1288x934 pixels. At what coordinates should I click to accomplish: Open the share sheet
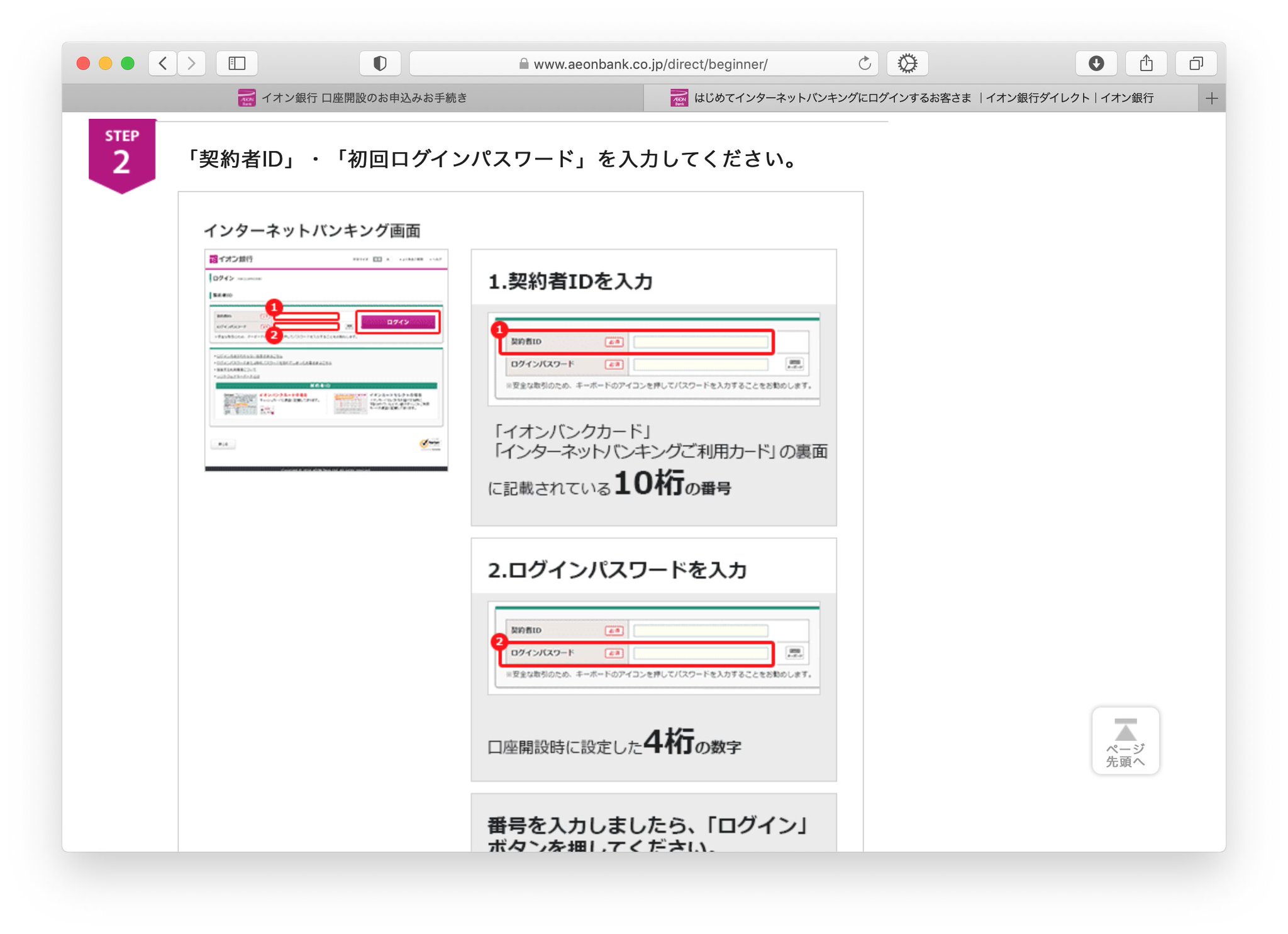[1146, 63]
